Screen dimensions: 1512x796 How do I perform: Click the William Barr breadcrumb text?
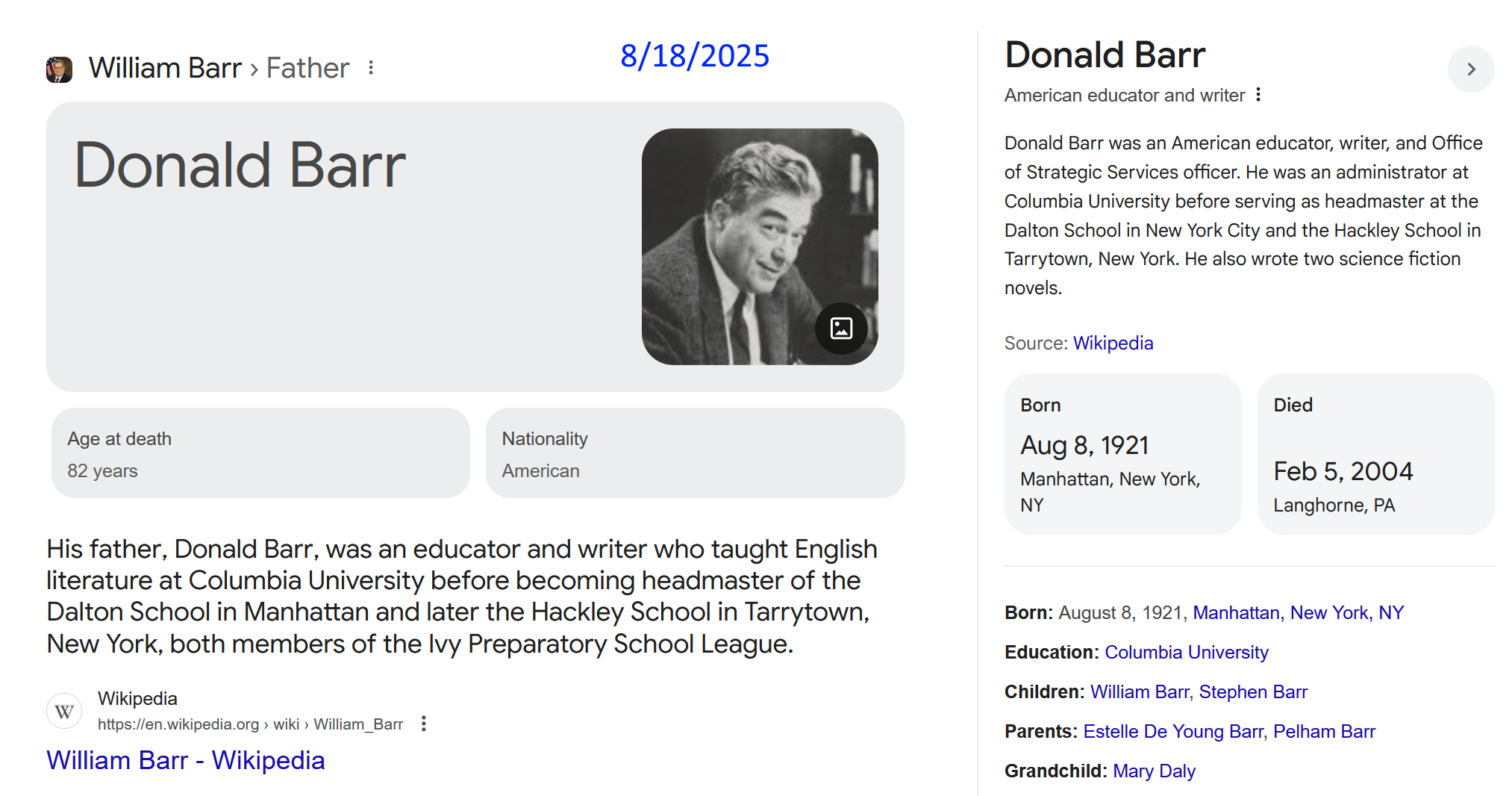point(165,68)
